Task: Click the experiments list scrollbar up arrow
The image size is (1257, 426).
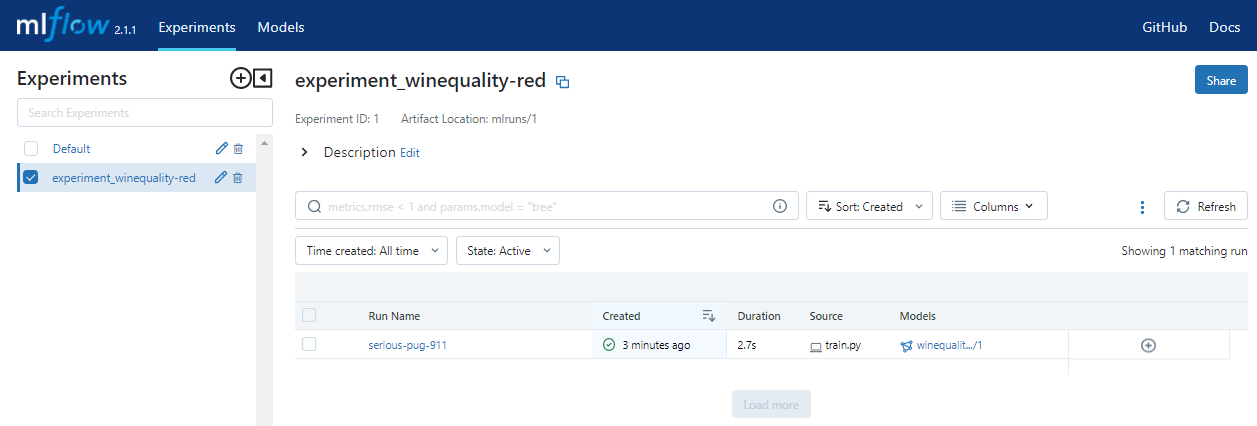Action: pos(265,143)
